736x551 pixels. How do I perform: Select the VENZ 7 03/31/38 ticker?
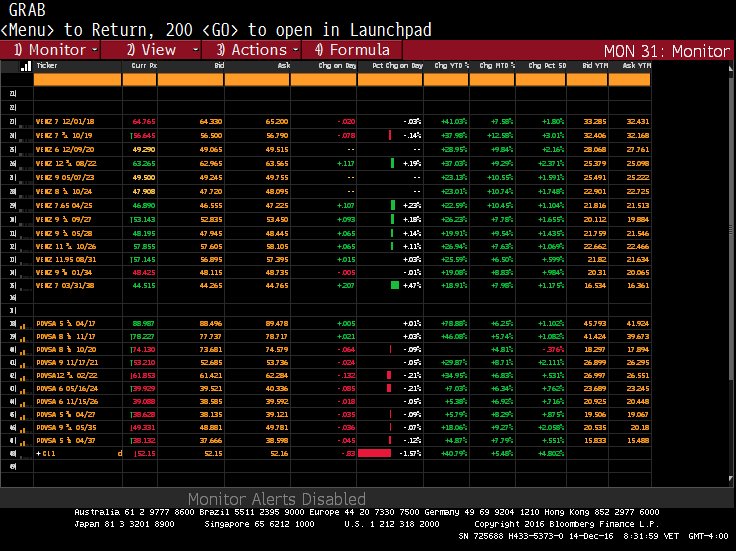(x=65, y=285)
